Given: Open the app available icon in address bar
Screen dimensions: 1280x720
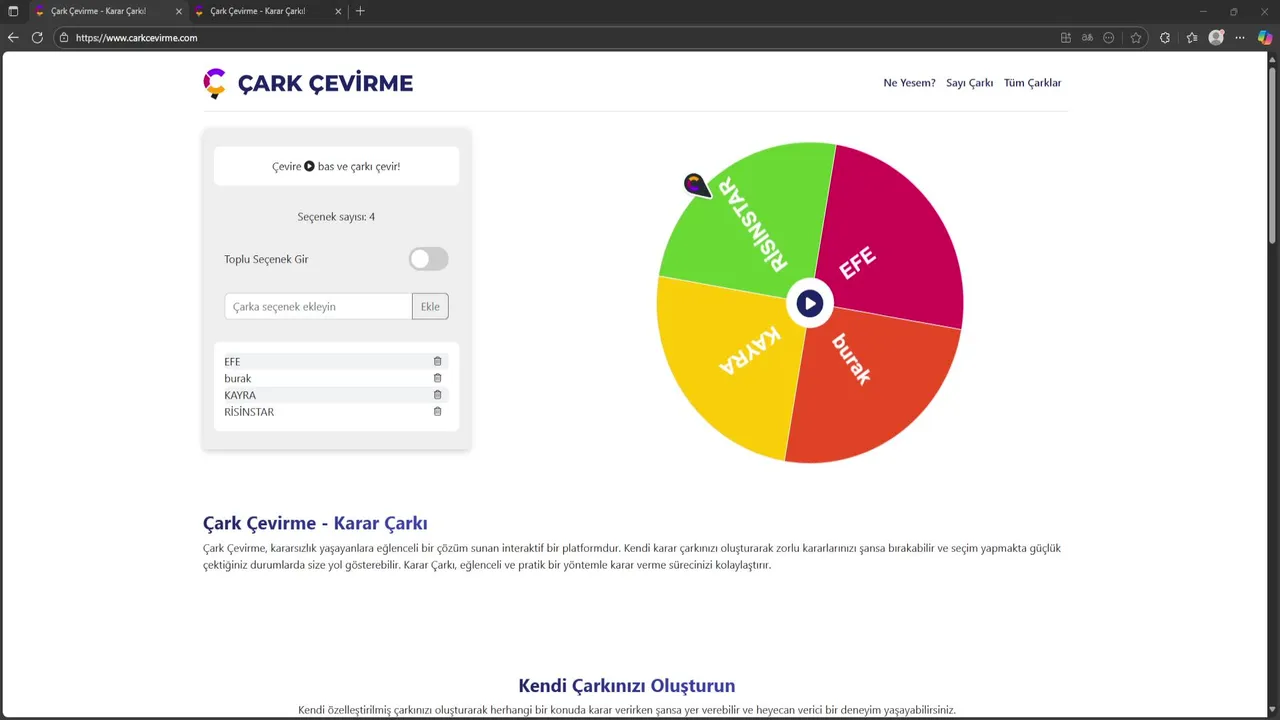Looking at the screenshot, I should point(1065,38).
